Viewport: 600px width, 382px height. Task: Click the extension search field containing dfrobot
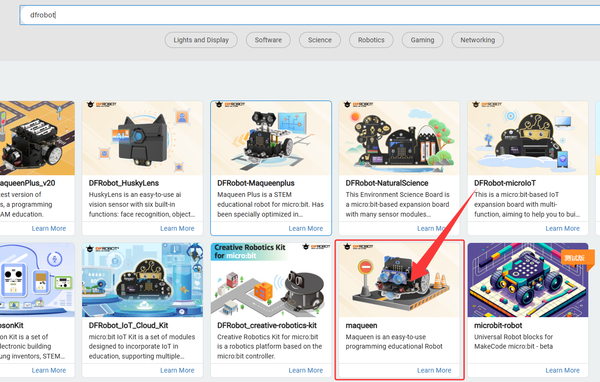(x=310, y=15)
